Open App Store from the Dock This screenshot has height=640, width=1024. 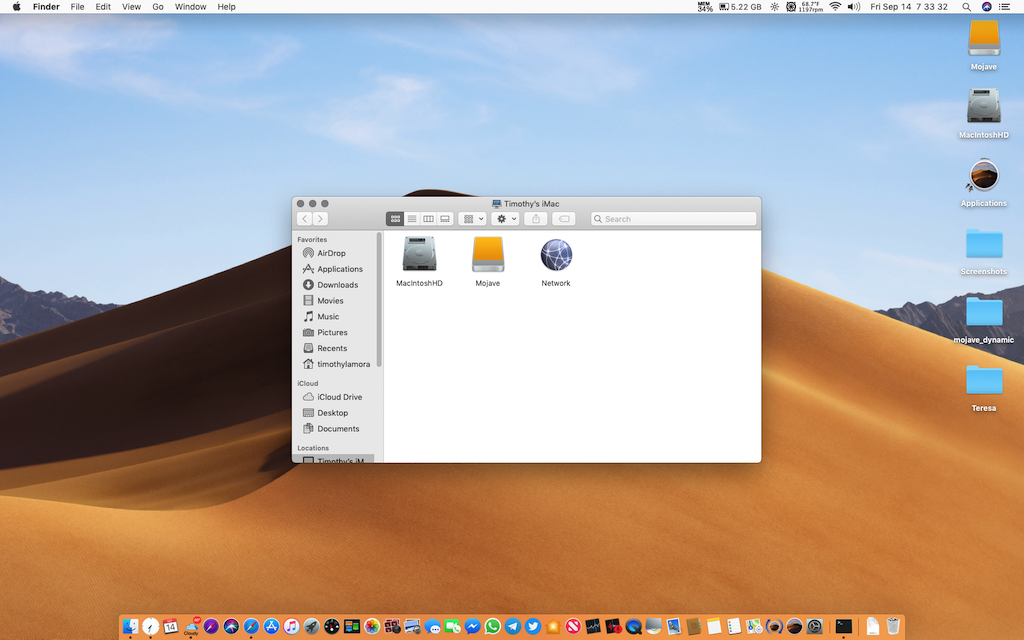(x=271, y=626)
